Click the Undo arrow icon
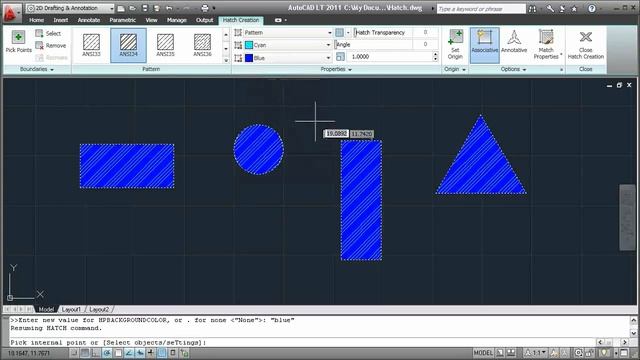 tap(169, 8)
